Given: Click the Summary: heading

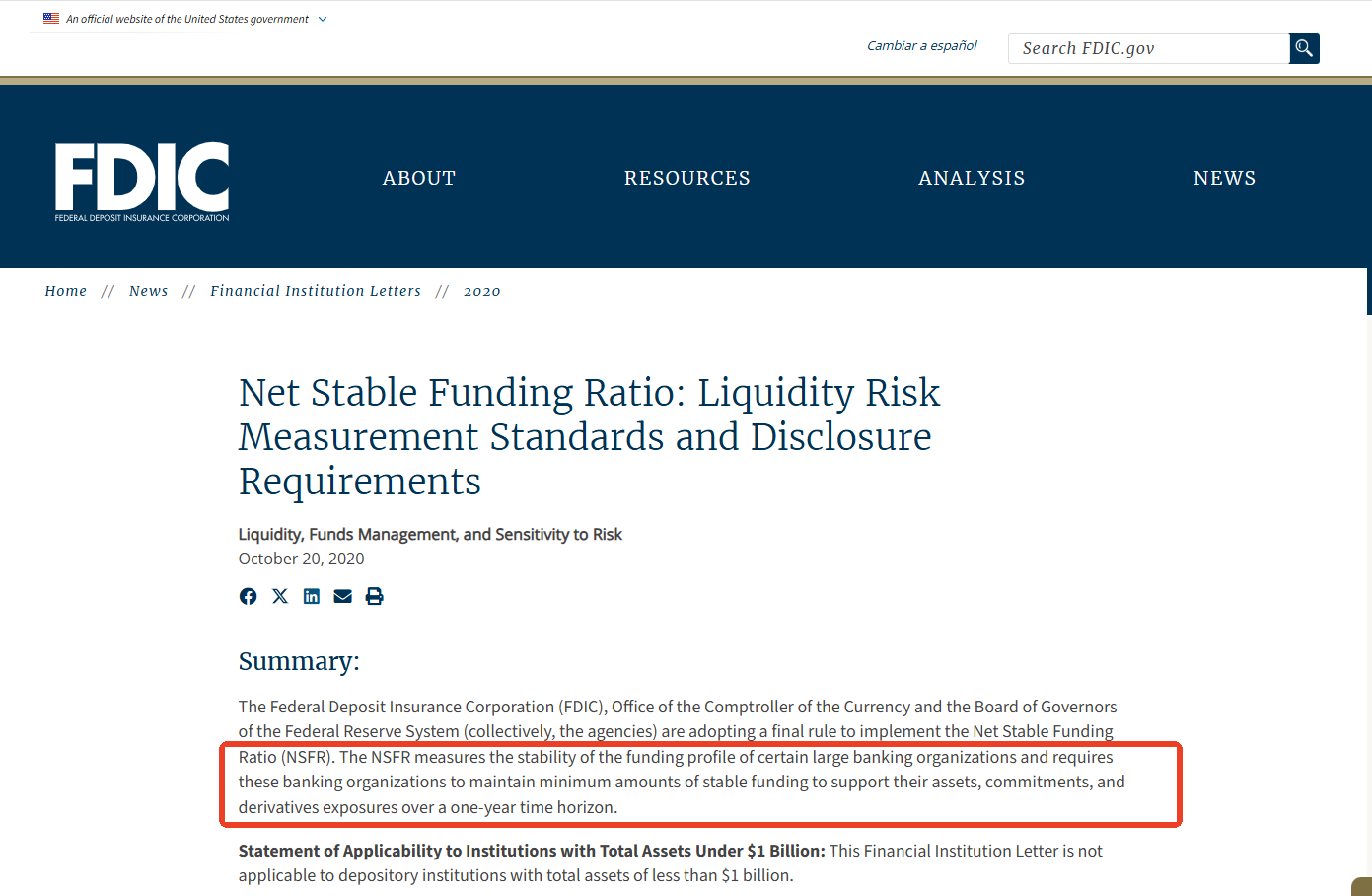Looking at the screenshot, I should click(x=299, y=661).
